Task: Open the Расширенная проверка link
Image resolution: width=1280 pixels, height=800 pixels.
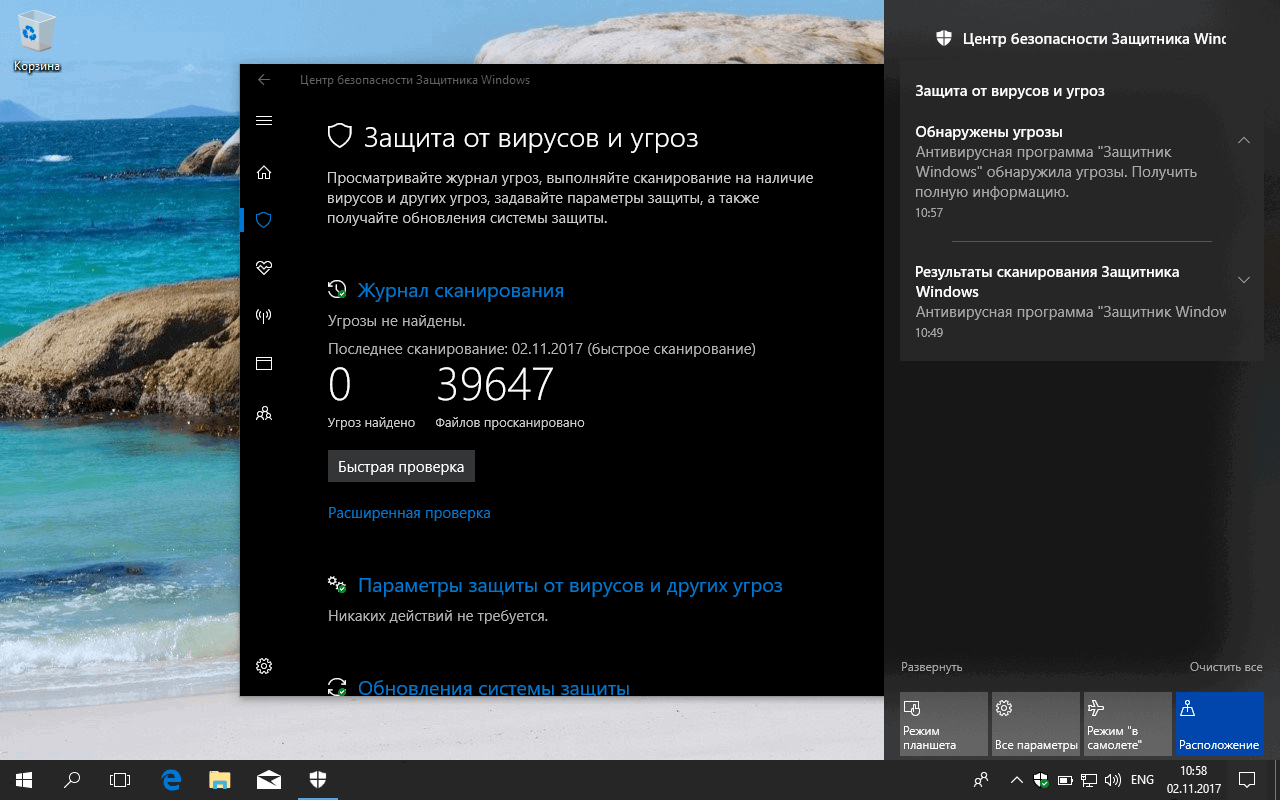Action: (409, 512)
